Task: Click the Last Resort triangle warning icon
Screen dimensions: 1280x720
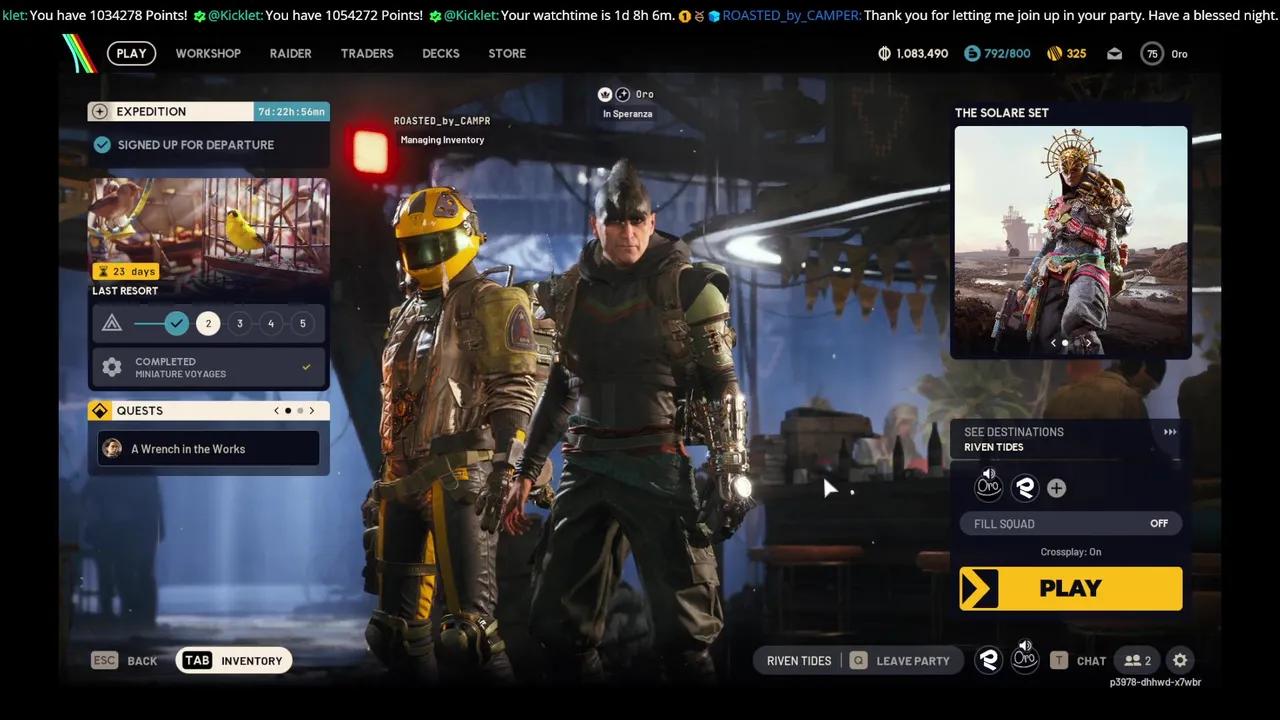Action: tap(112, 323)
